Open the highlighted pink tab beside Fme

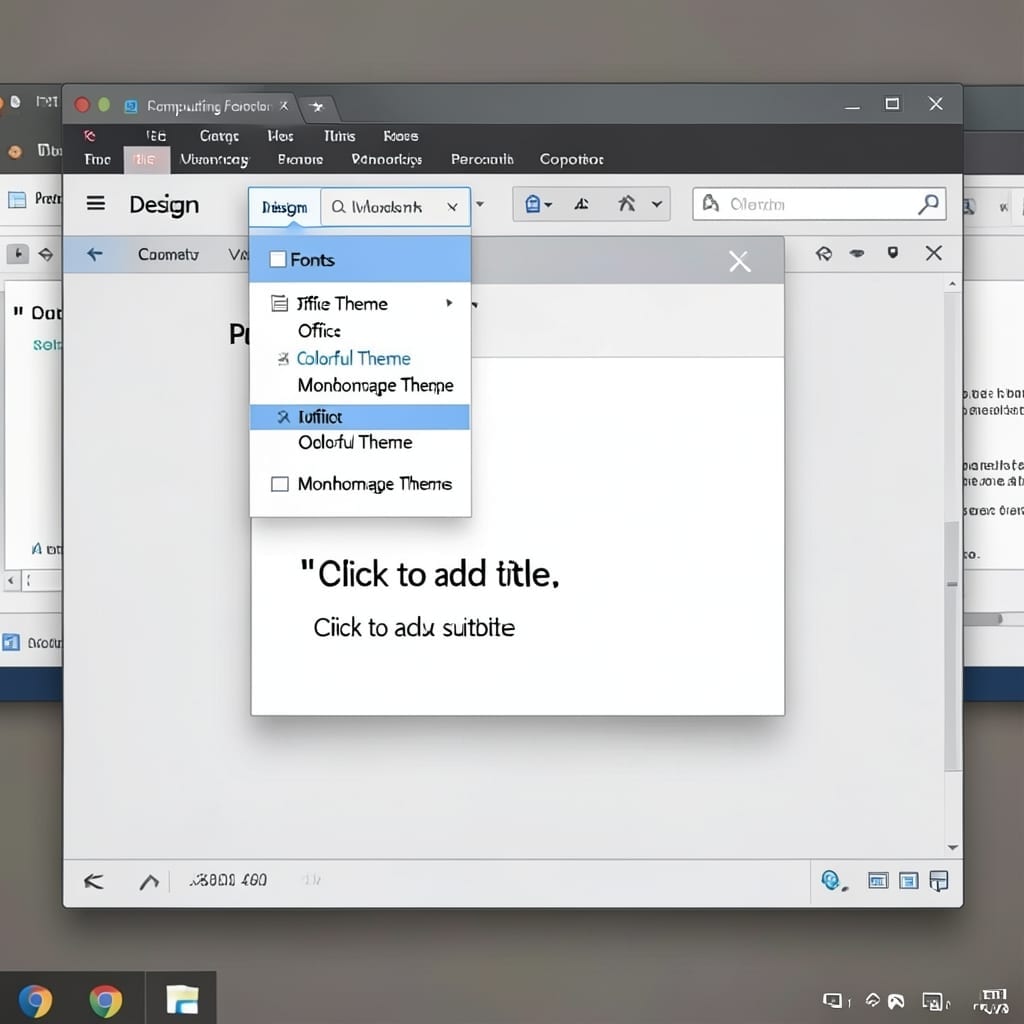click(147, 160)
